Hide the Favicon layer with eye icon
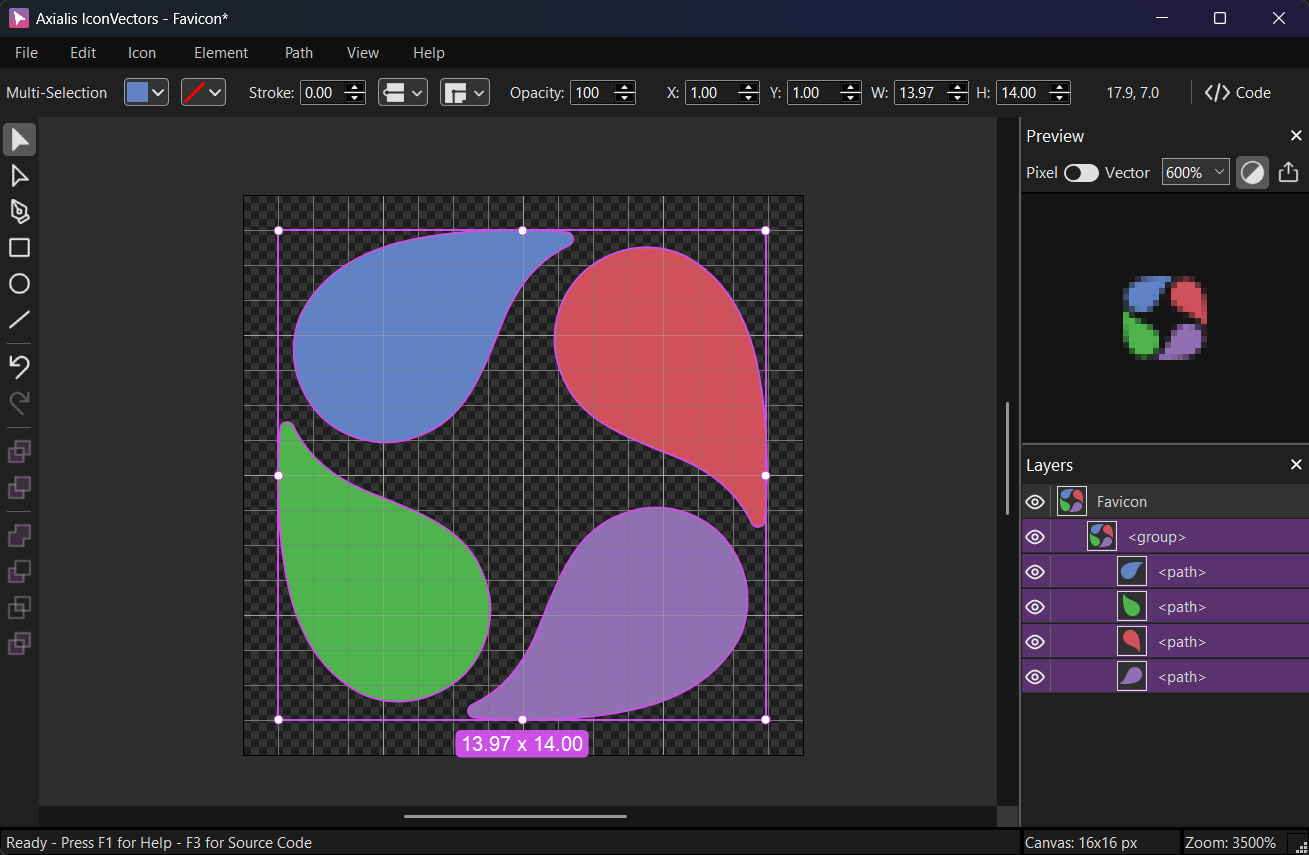 pos(1035,502)
